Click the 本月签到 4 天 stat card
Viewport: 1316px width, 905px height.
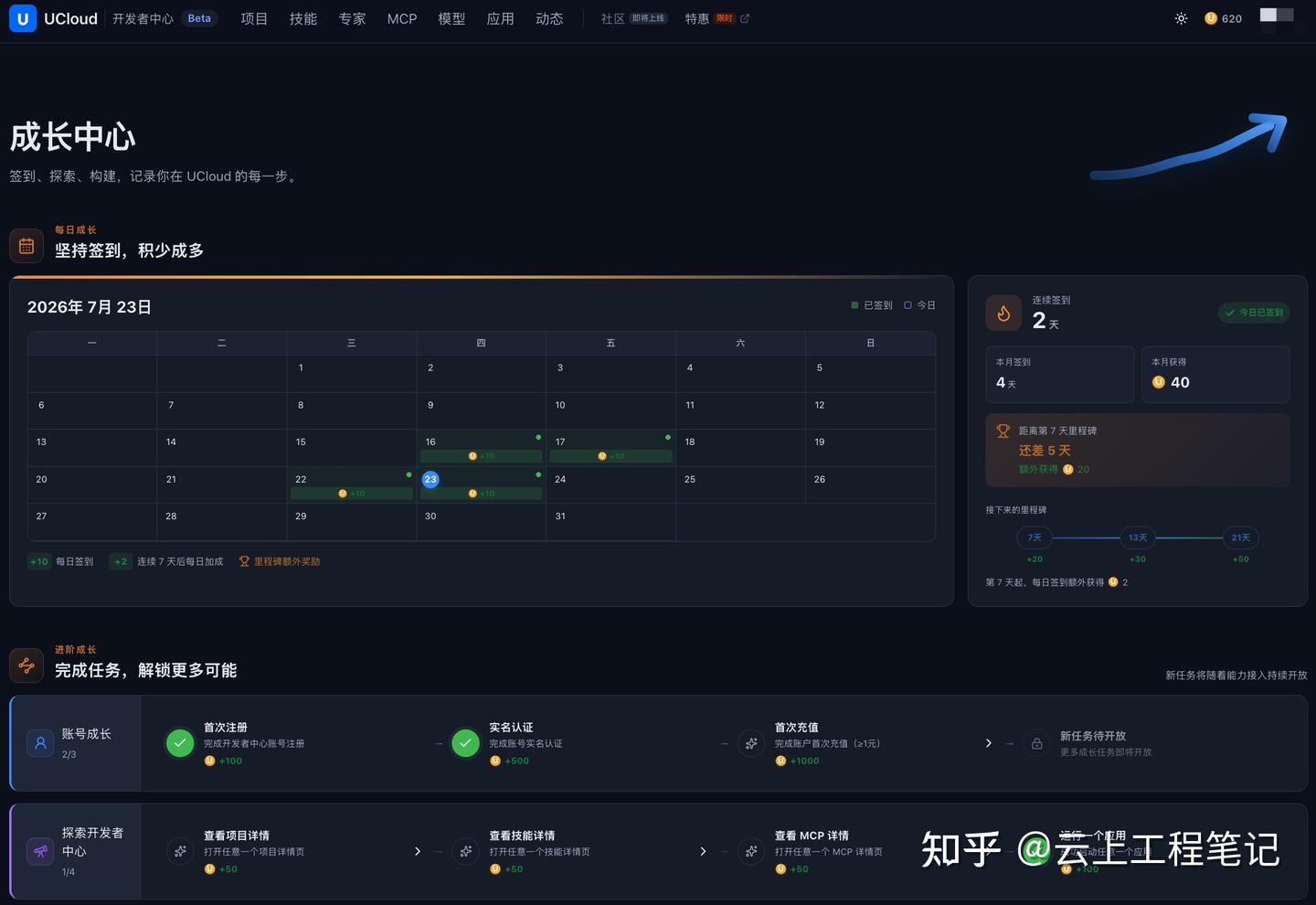tap(1060, 374)
